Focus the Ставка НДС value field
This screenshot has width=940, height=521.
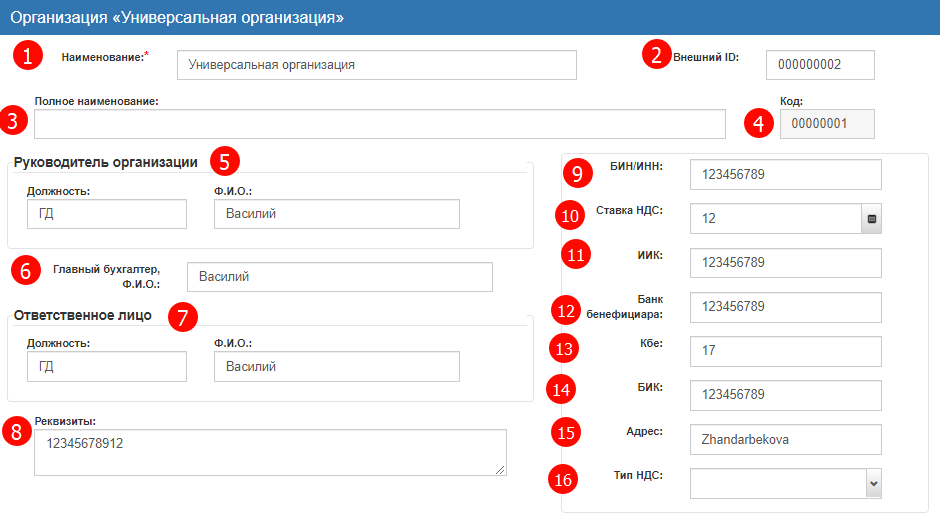tap(775, 218)
